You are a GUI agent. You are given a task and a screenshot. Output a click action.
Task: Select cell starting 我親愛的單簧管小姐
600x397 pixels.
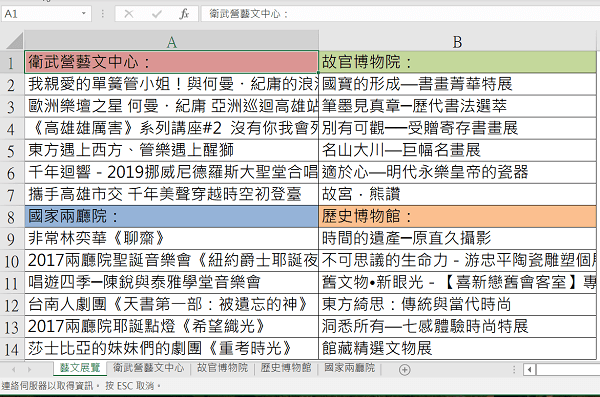click(171, 84)
